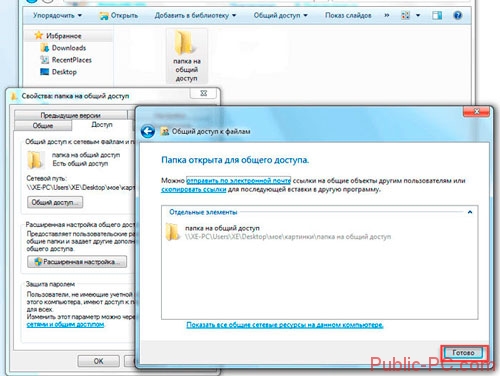The height and width of the screenshot is (376, 500).
Task: Switch to the Доступ tab
Action: click(x=102, y=125)
